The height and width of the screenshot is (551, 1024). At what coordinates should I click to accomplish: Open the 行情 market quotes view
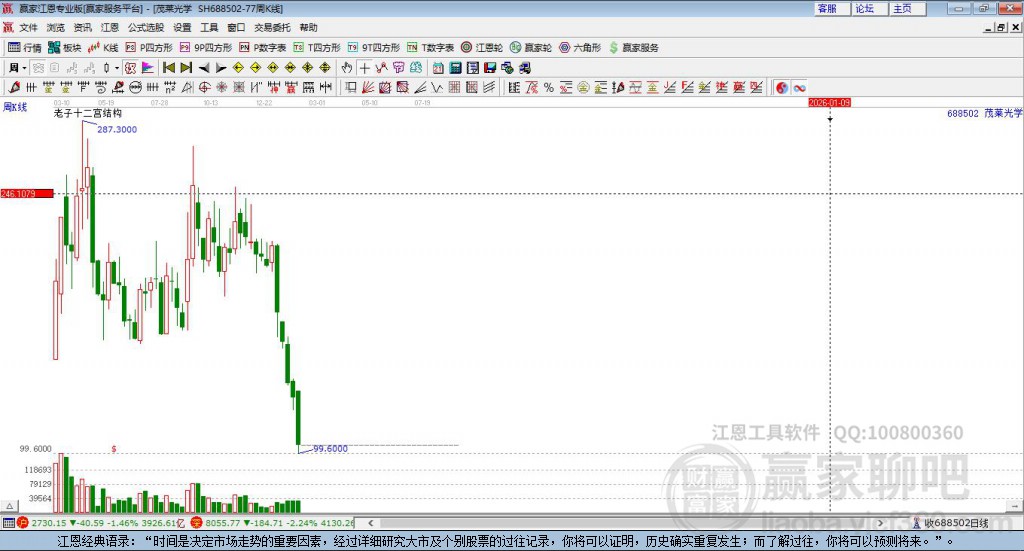click(x=24, y=48)
